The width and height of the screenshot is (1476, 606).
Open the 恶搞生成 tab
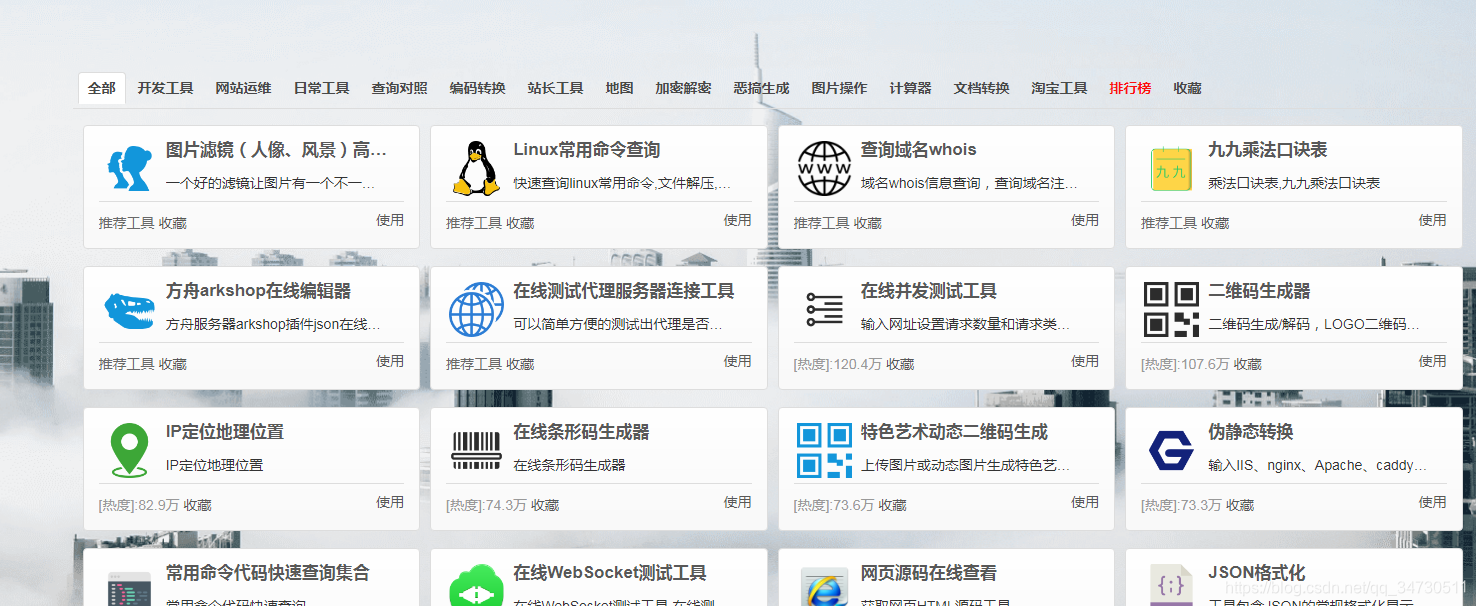coord(762,88)
